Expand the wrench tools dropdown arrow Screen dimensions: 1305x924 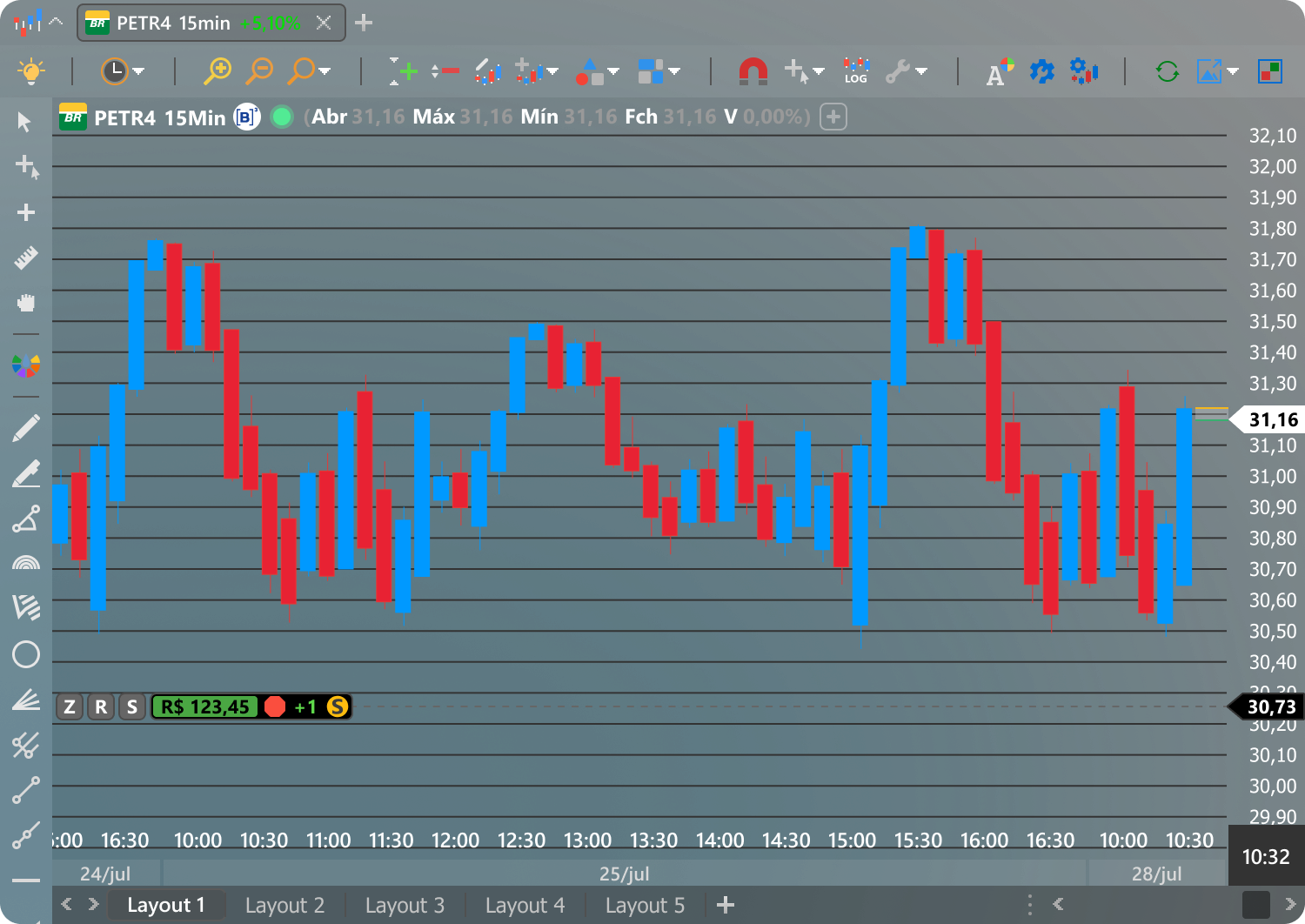tap(921, 71)
